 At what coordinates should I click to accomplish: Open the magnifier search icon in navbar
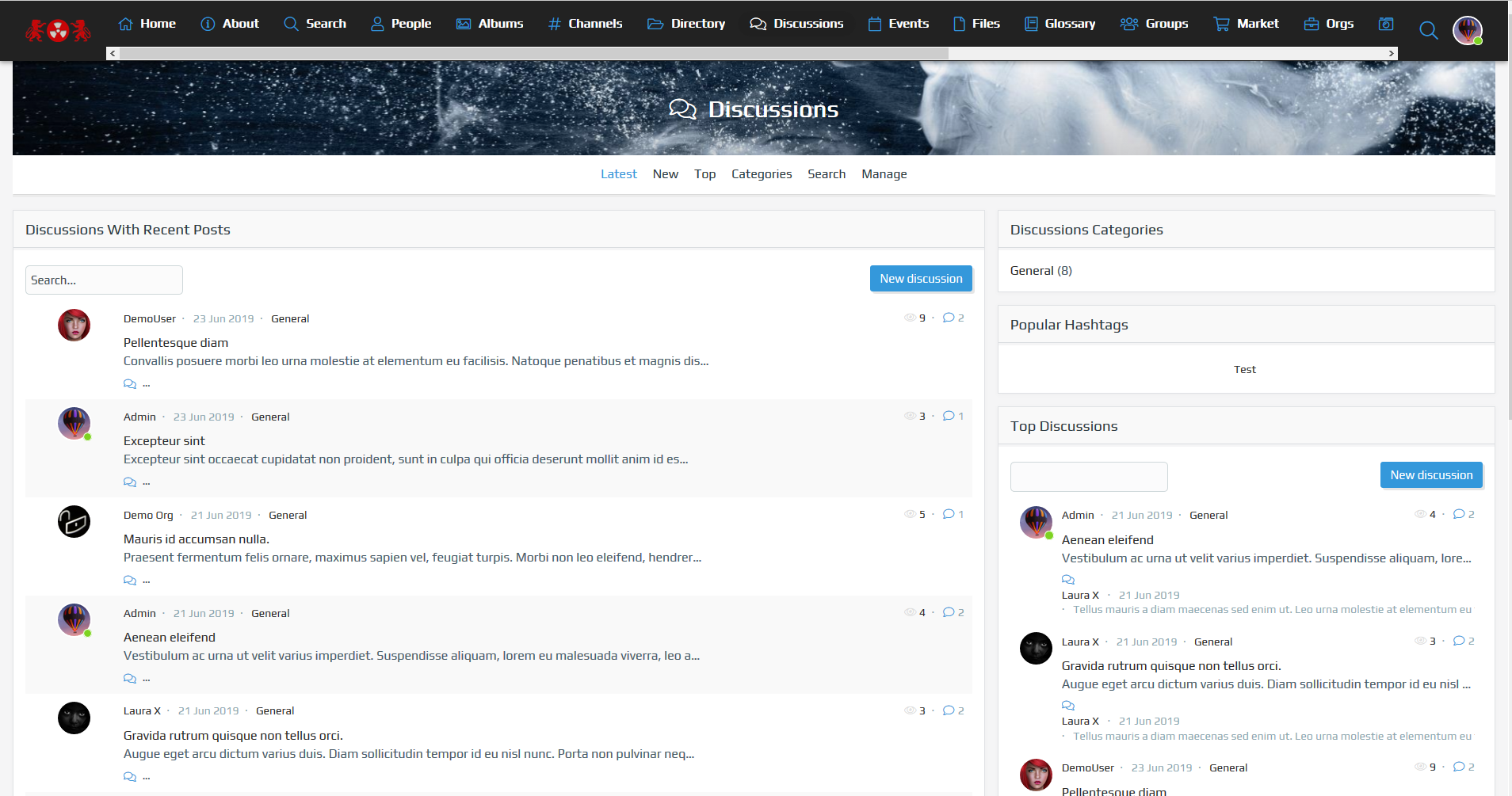(x=1428, y=31)
